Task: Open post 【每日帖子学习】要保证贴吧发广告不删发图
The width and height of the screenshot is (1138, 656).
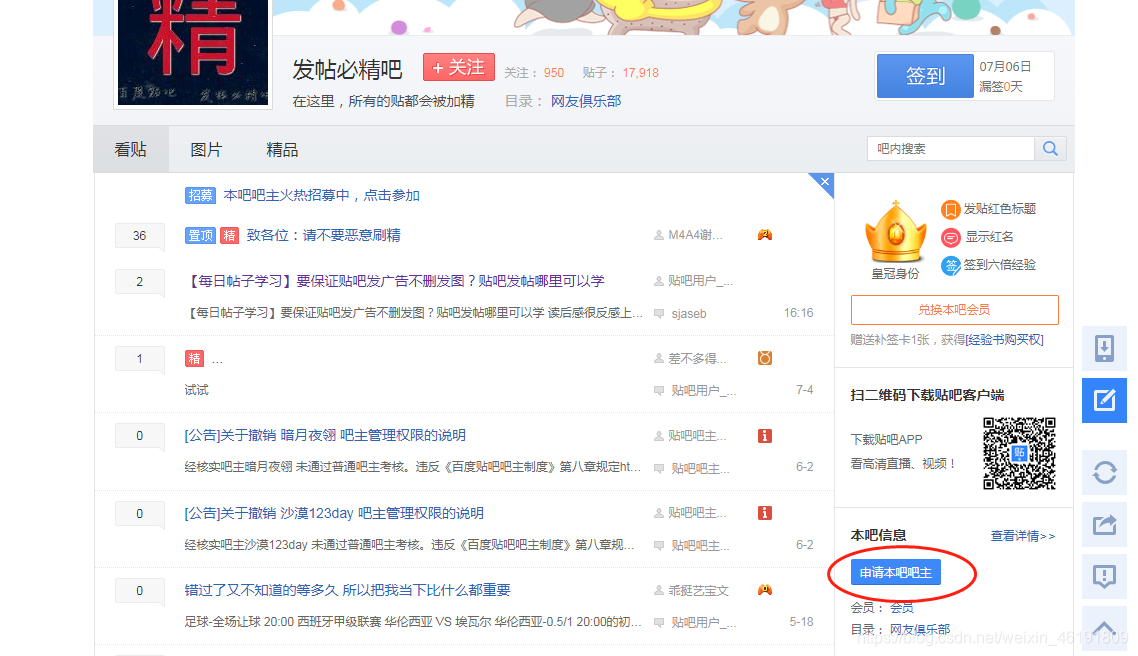Action: [x=396, y=281]
